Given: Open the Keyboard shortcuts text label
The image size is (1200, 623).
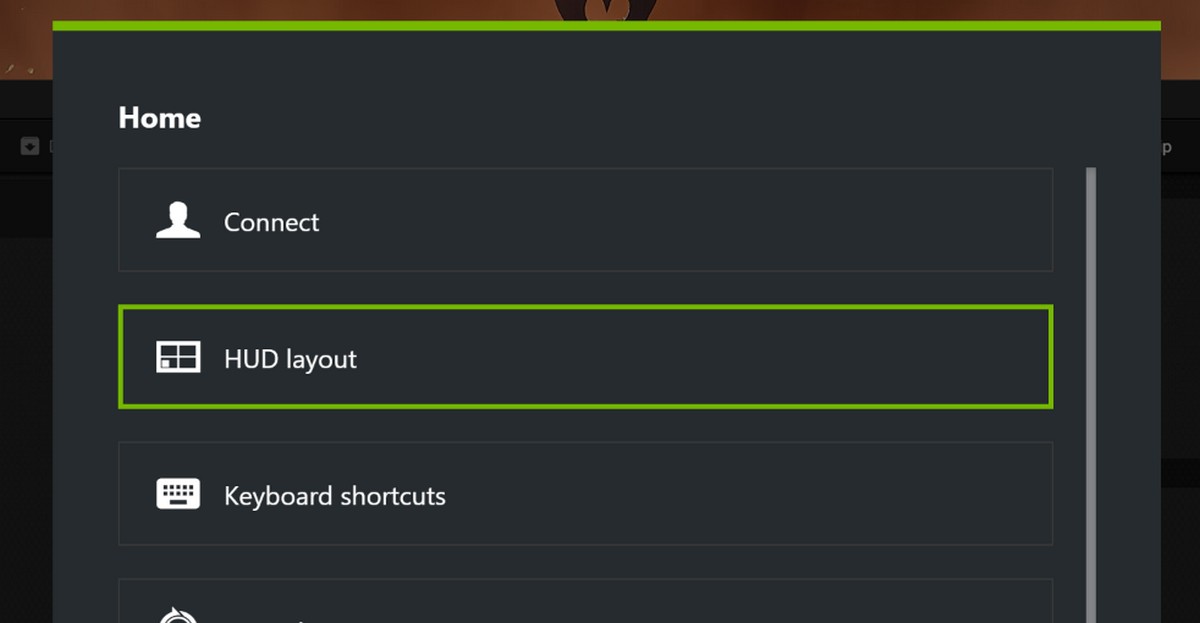Looking at the screenshot, I should (334, 496).
